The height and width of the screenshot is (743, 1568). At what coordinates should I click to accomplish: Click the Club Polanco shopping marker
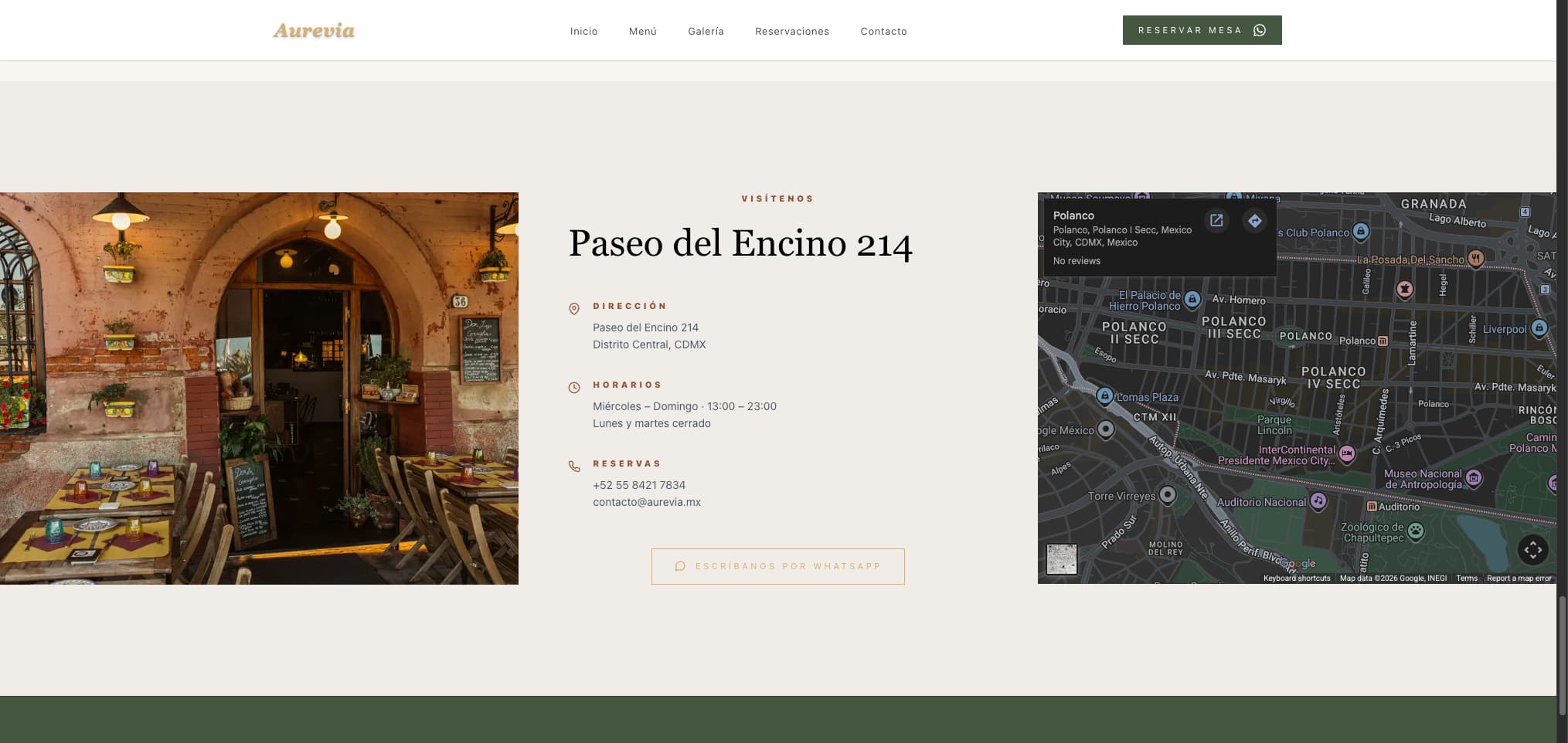(x=1361, y=231)
